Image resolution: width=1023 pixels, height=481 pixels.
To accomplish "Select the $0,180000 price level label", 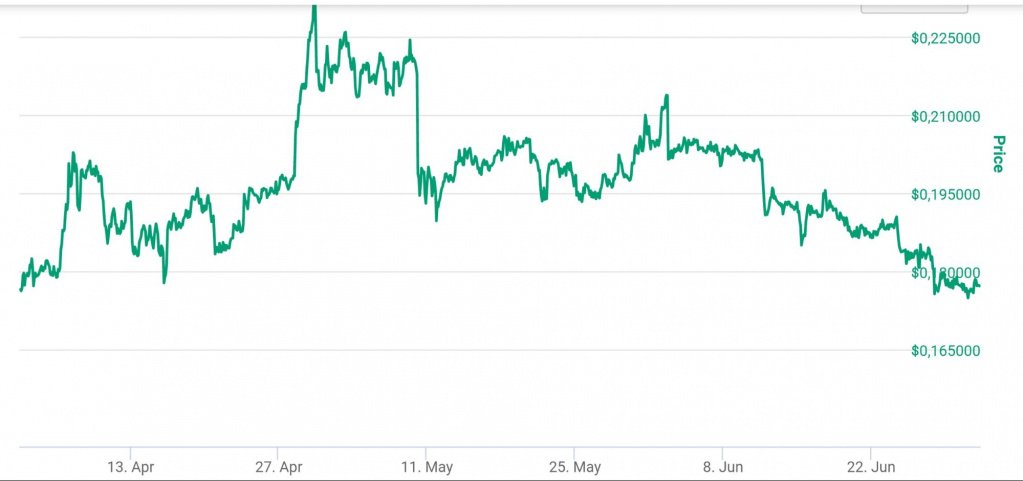I will [x=944, y=272].
